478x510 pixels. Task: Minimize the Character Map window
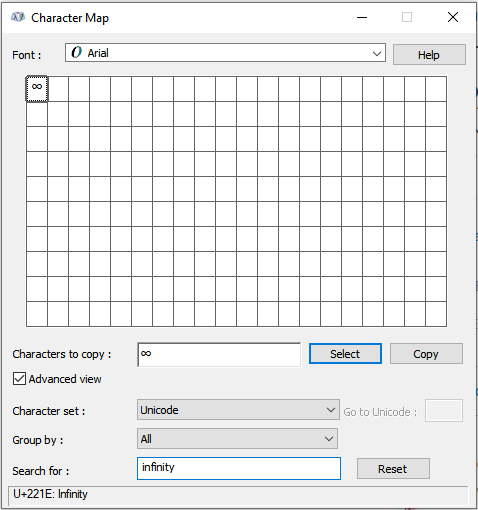[362, 17]
